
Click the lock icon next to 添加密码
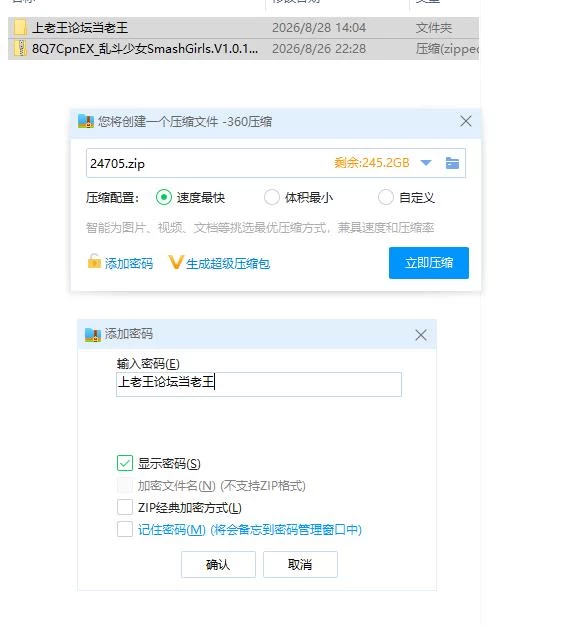tap(94, 261)
